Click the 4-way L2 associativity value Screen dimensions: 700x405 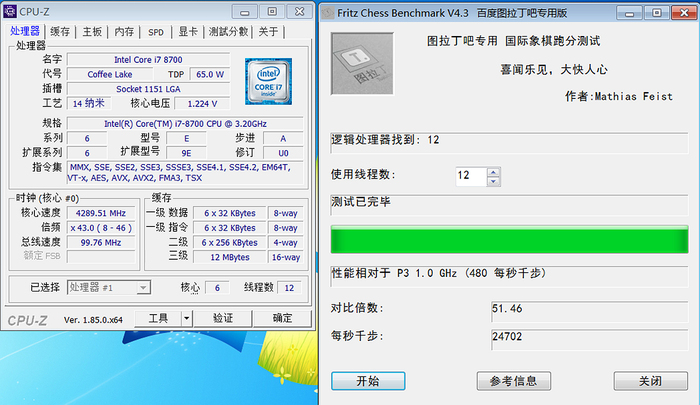(286, 242)
